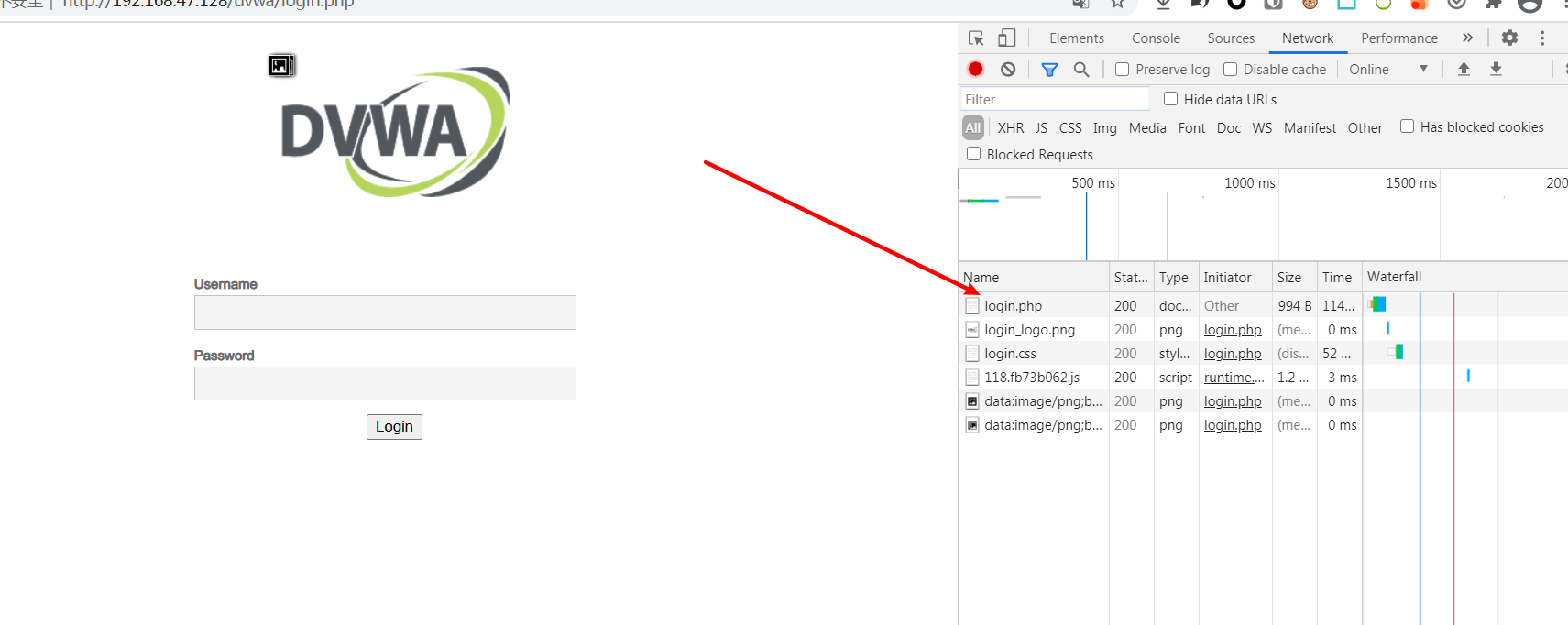Sort requests by Initiator column header
Screen dimensions: 1568x625
(1234, 277)
